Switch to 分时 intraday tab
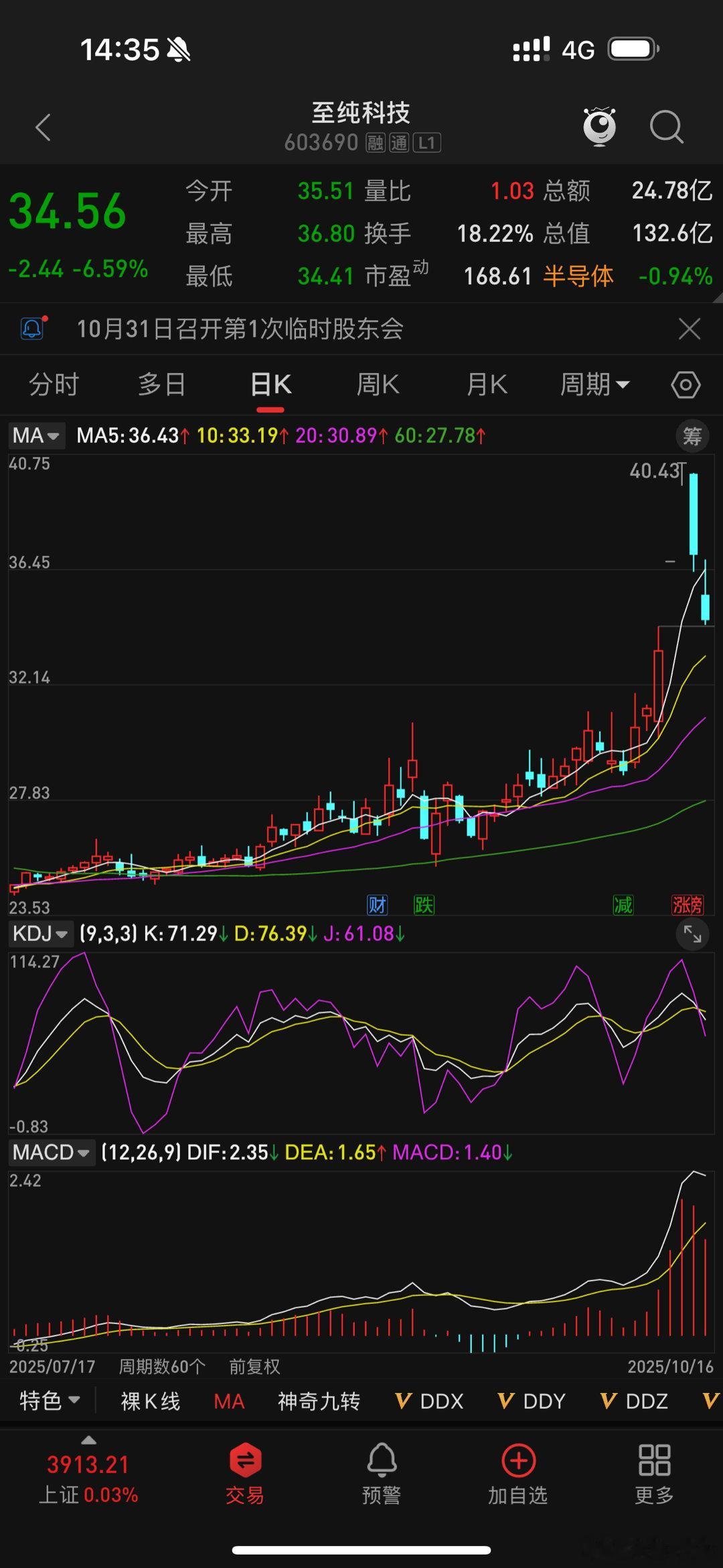The height and width of the screenshot is (1568, 723). point(54,385)
